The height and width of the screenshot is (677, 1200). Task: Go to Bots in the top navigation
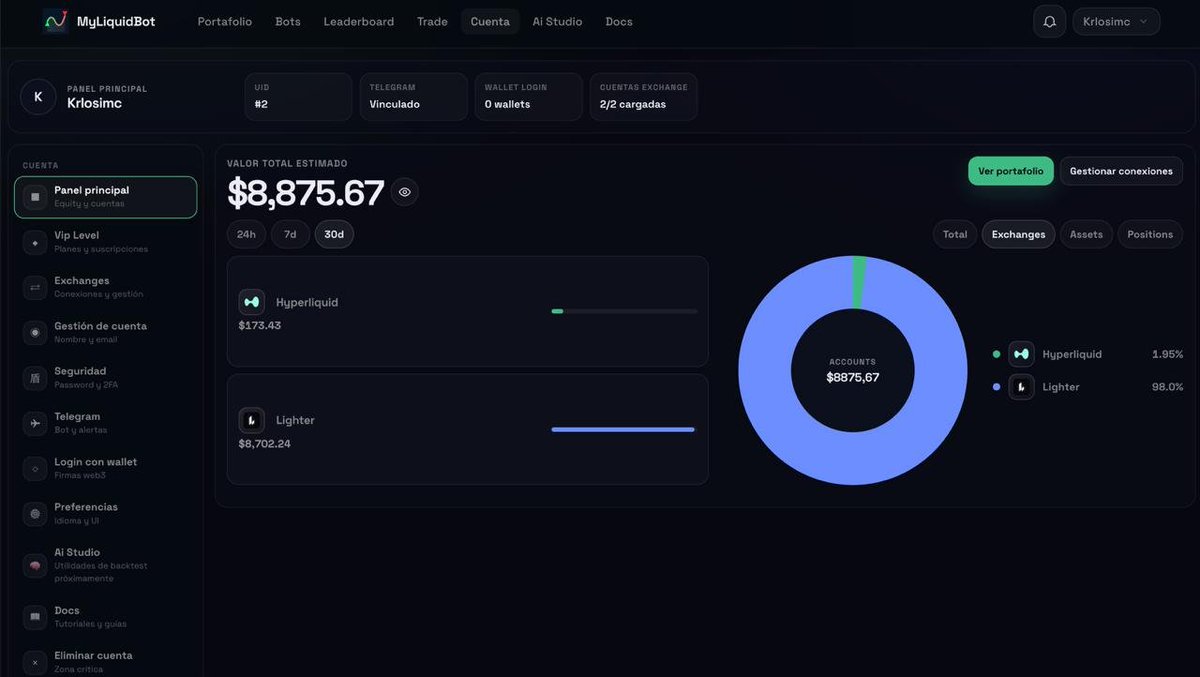tap(288, 21)
